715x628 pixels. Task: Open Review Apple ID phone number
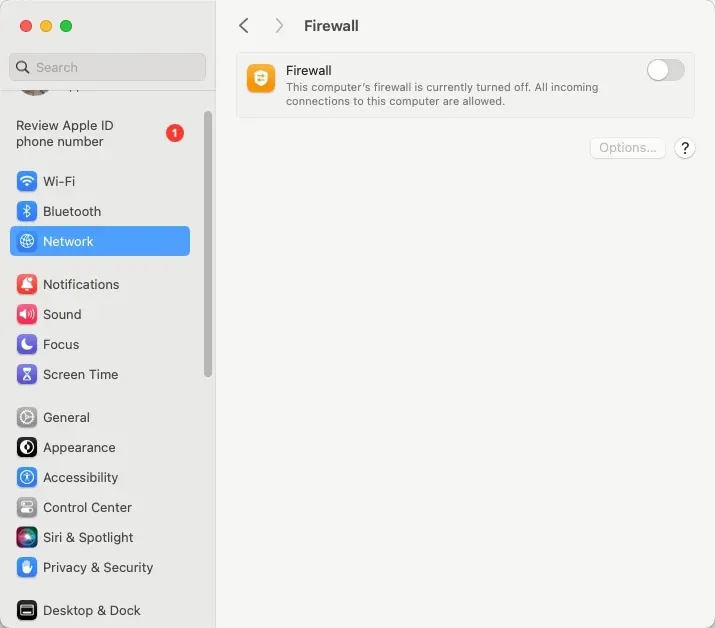100,133
